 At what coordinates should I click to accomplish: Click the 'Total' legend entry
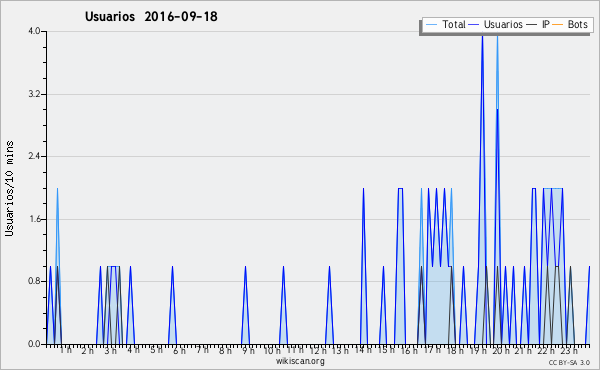[x=446, y=24]
